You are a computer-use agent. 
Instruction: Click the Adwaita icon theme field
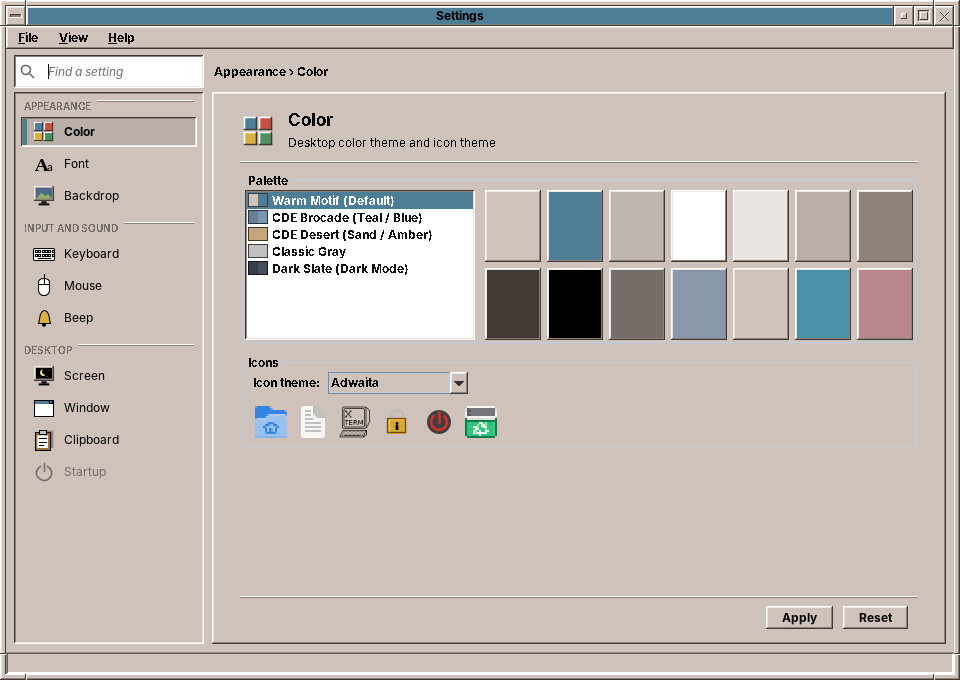(x=389, y=383)
